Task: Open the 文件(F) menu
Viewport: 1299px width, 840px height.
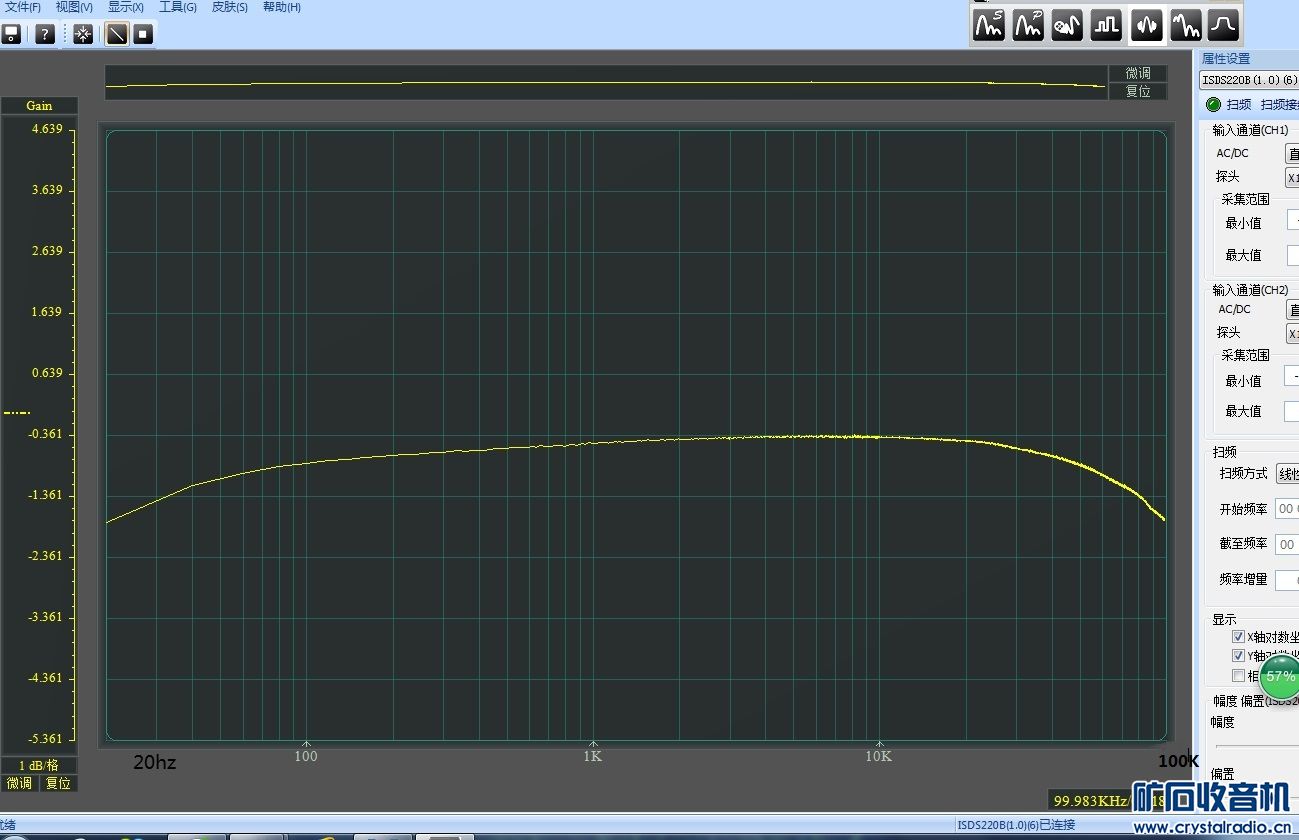Action: [x=23, y=7]
